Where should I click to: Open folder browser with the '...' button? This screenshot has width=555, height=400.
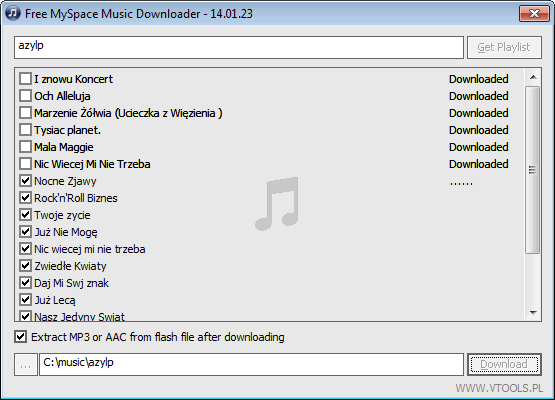coord(26,364)
